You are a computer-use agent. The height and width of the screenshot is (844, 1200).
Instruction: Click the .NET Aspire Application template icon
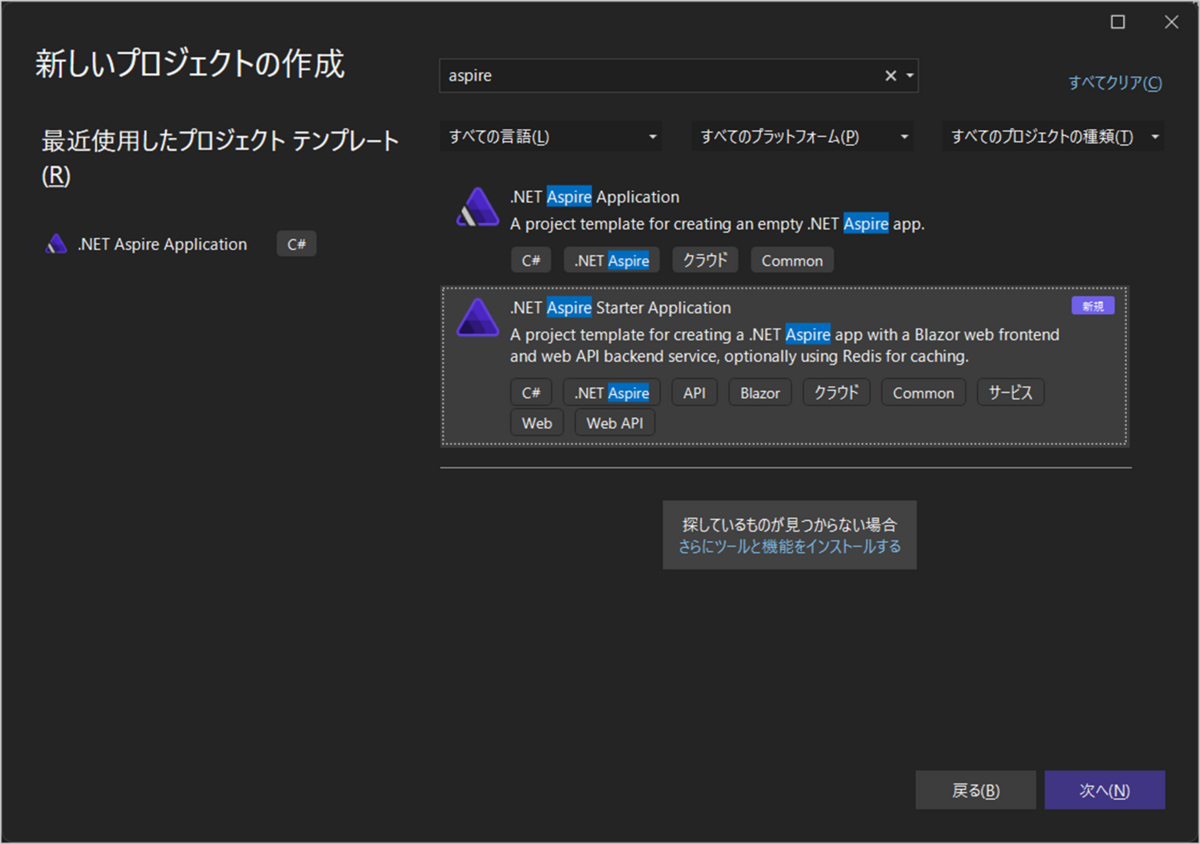(477, 207)
